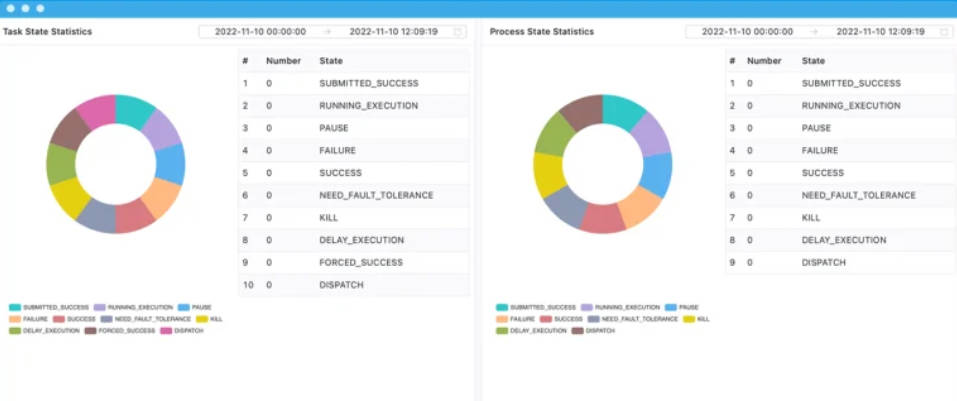Toggle PAUSE legend in Task State chart
The image size is (957, 401).
(x=195, y=308)
